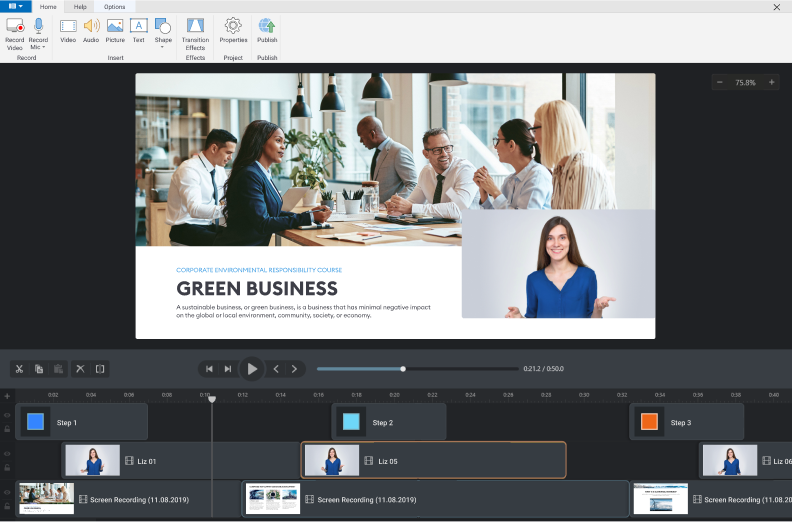Lock the Screen Recording track
792x522 pixels.
point(7,506)
